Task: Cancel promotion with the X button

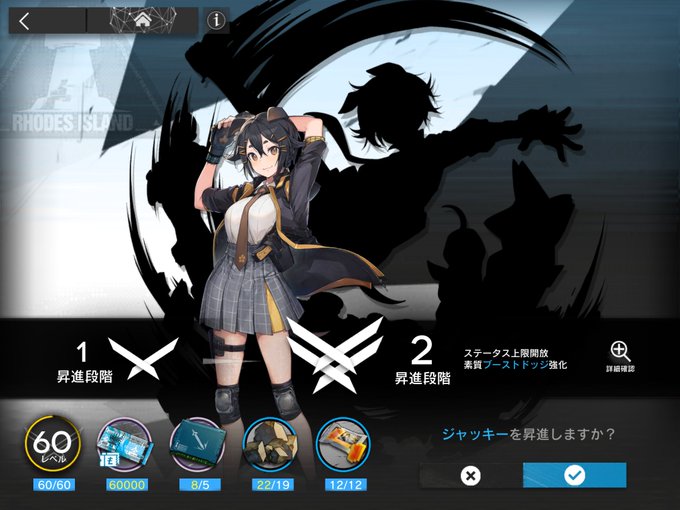Action: tap(471, 476)
